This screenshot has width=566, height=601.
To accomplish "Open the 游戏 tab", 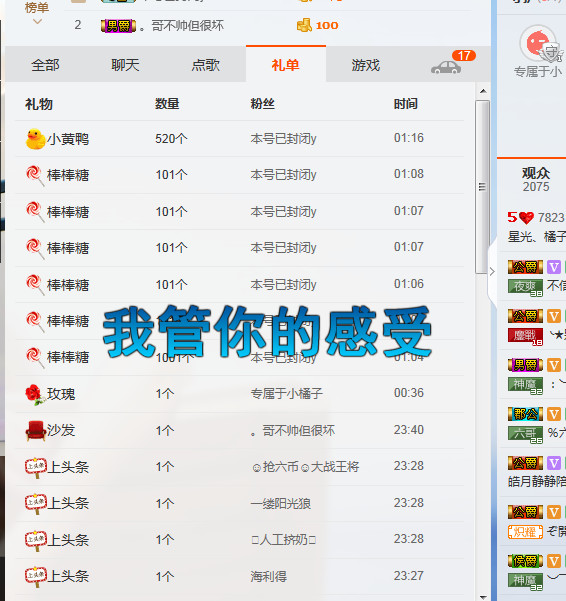I will 366,65.
